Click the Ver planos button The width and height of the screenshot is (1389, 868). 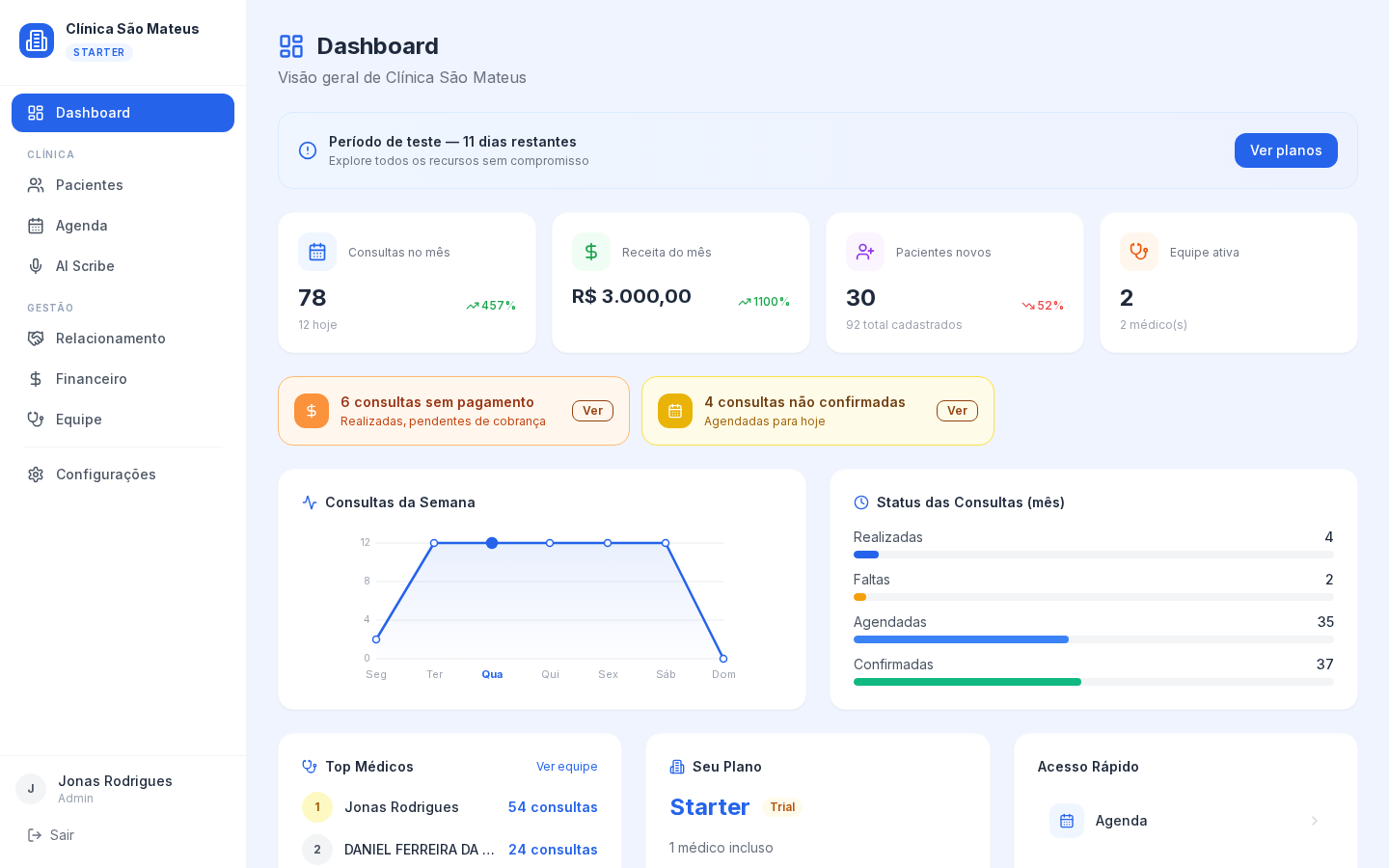(1286, 150)
